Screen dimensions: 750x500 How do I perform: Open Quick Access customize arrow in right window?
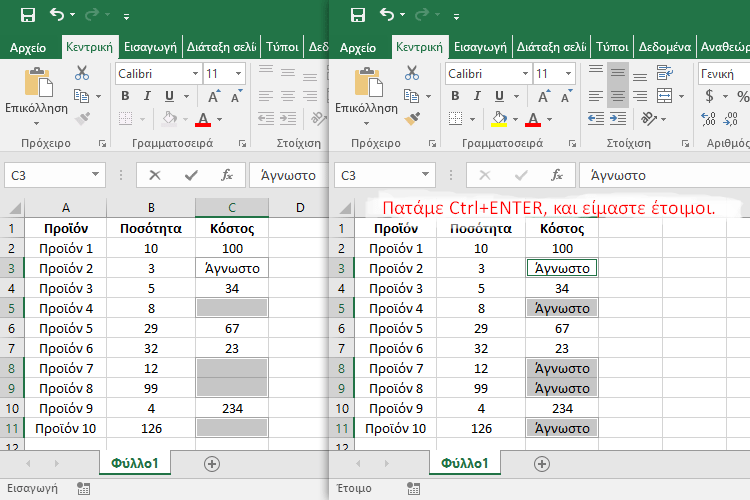(x=456, y=17)
